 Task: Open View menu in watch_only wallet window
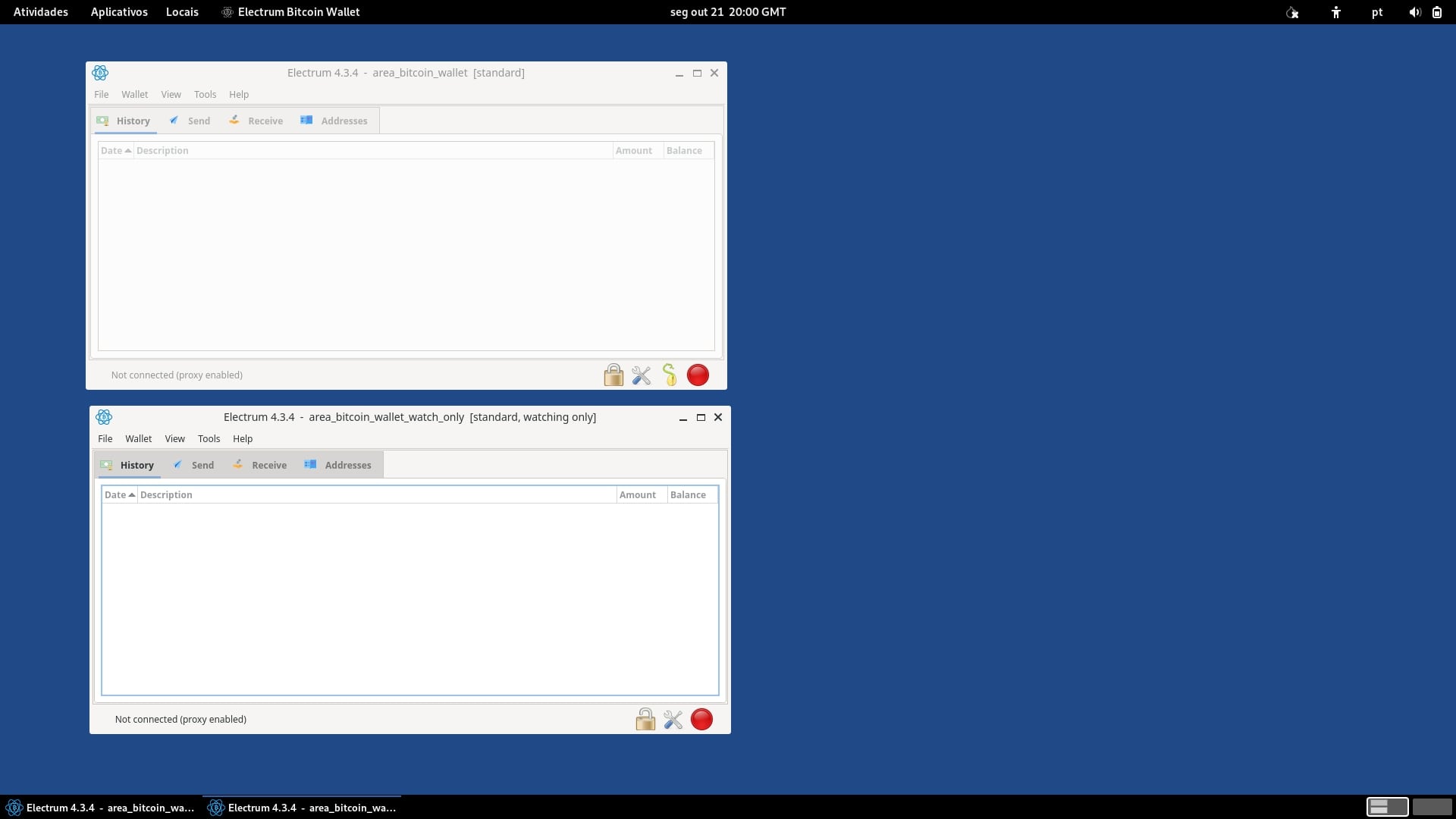pyautogui.click(x=175, y=439)
